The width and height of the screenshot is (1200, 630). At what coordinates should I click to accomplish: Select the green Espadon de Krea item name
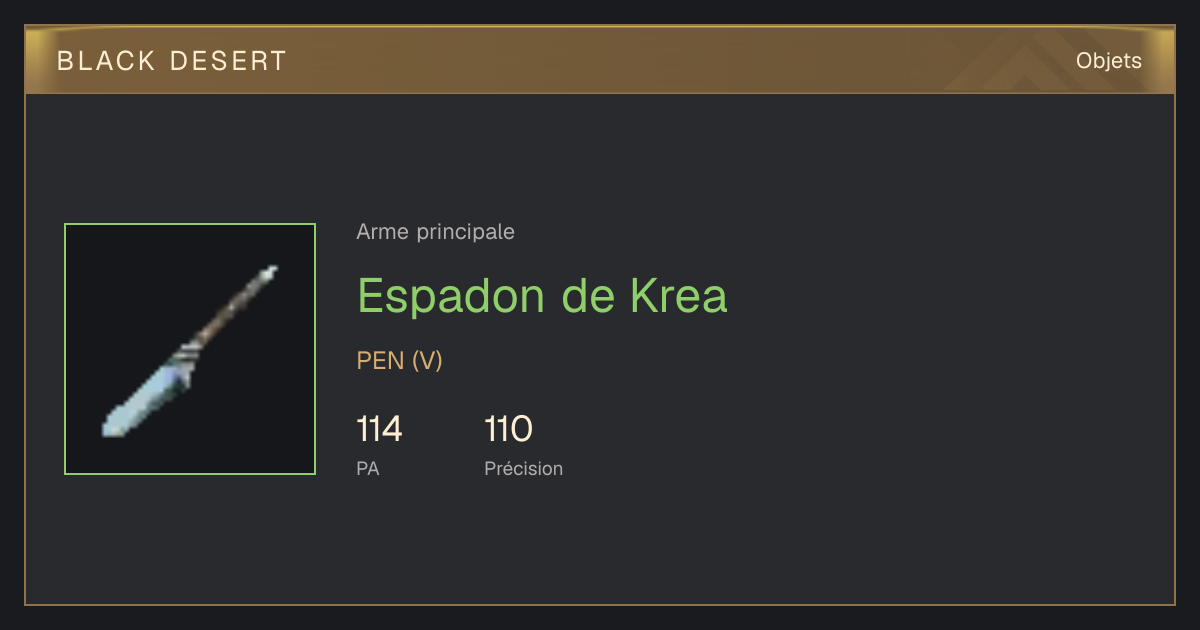tap(542, 295)
